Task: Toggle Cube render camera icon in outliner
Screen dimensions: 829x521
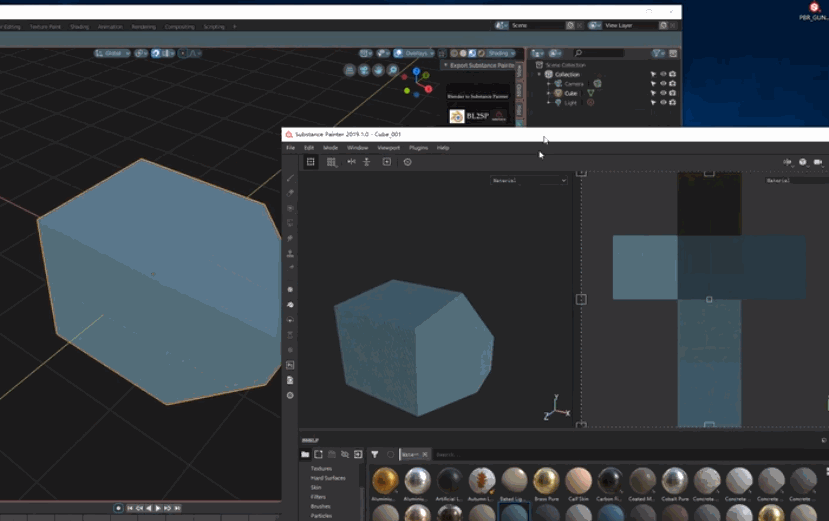Action: [x=673, y=93]
